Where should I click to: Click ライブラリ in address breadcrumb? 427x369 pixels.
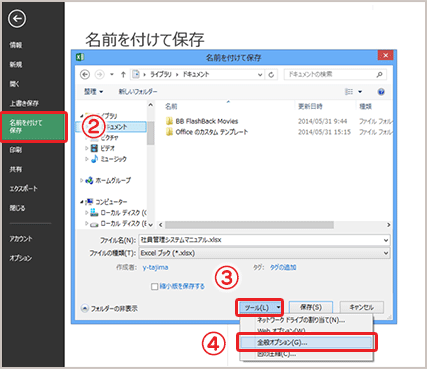coord(161,74)
